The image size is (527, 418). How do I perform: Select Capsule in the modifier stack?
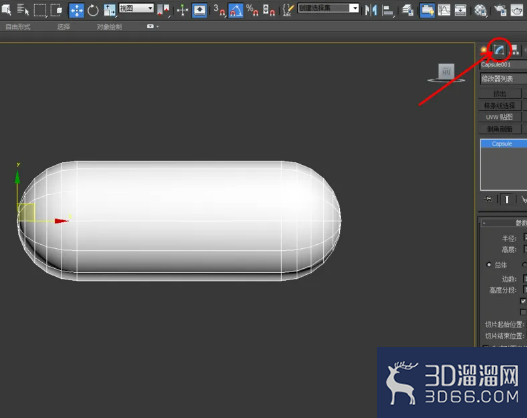coord(503,144)
